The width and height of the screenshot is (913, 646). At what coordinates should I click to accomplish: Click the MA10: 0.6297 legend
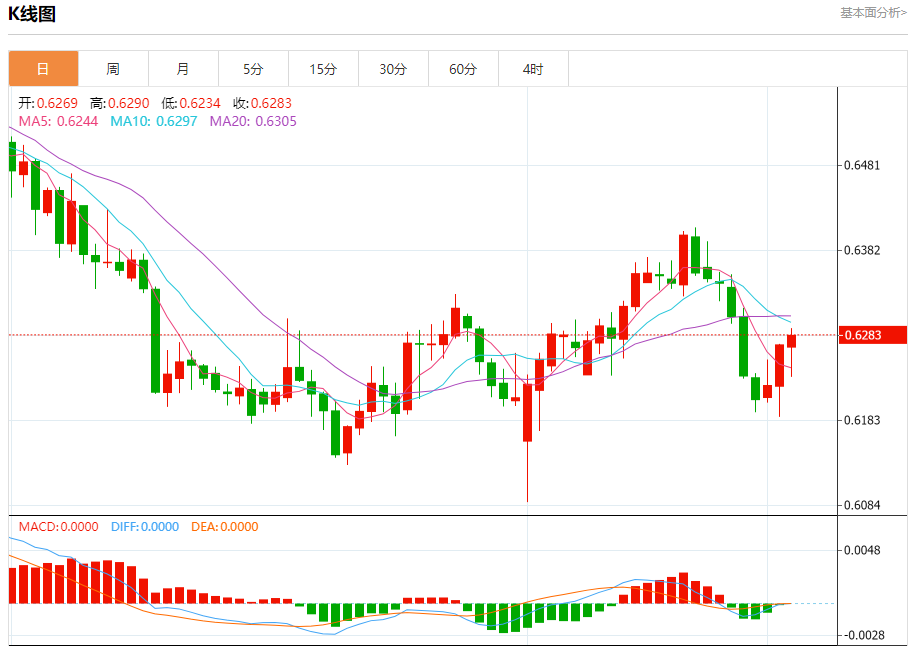pyautogui.click(x=154, y=121)
